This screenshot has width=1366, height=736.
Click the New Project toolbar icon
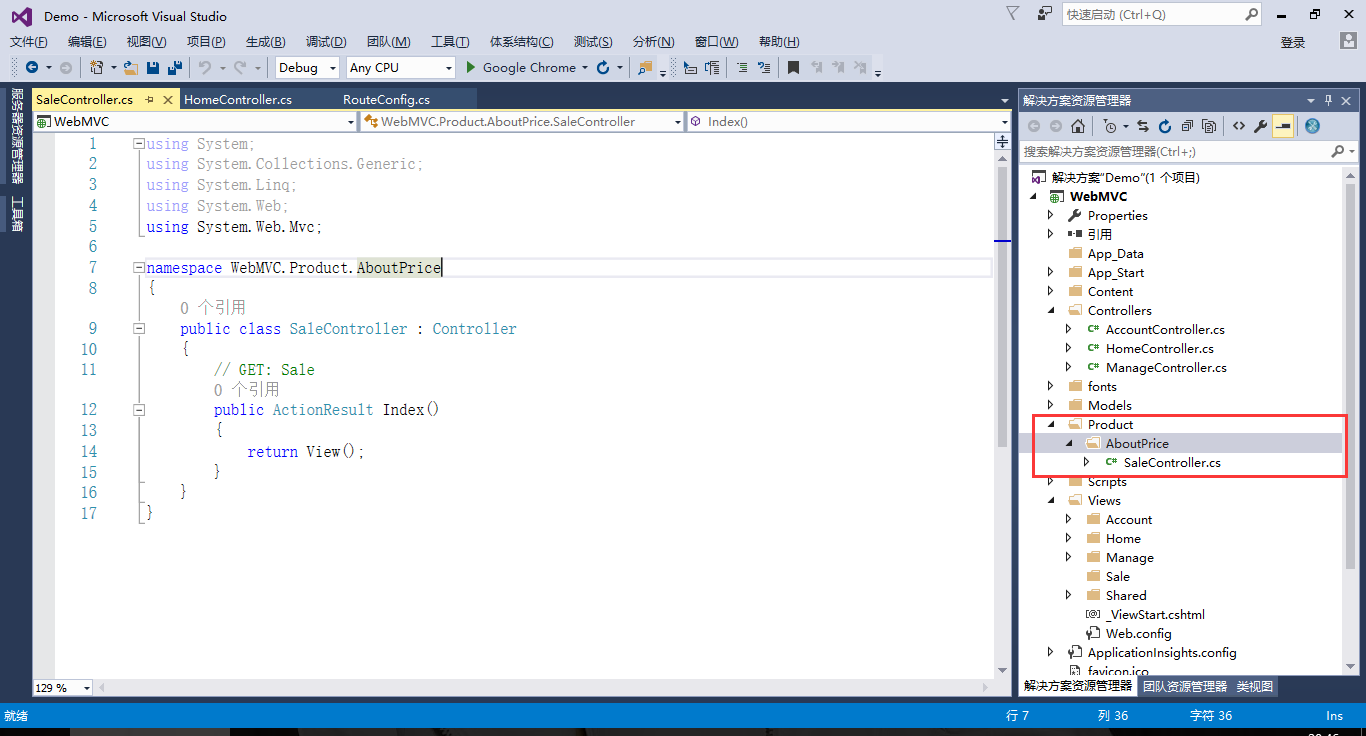(97, 68)
